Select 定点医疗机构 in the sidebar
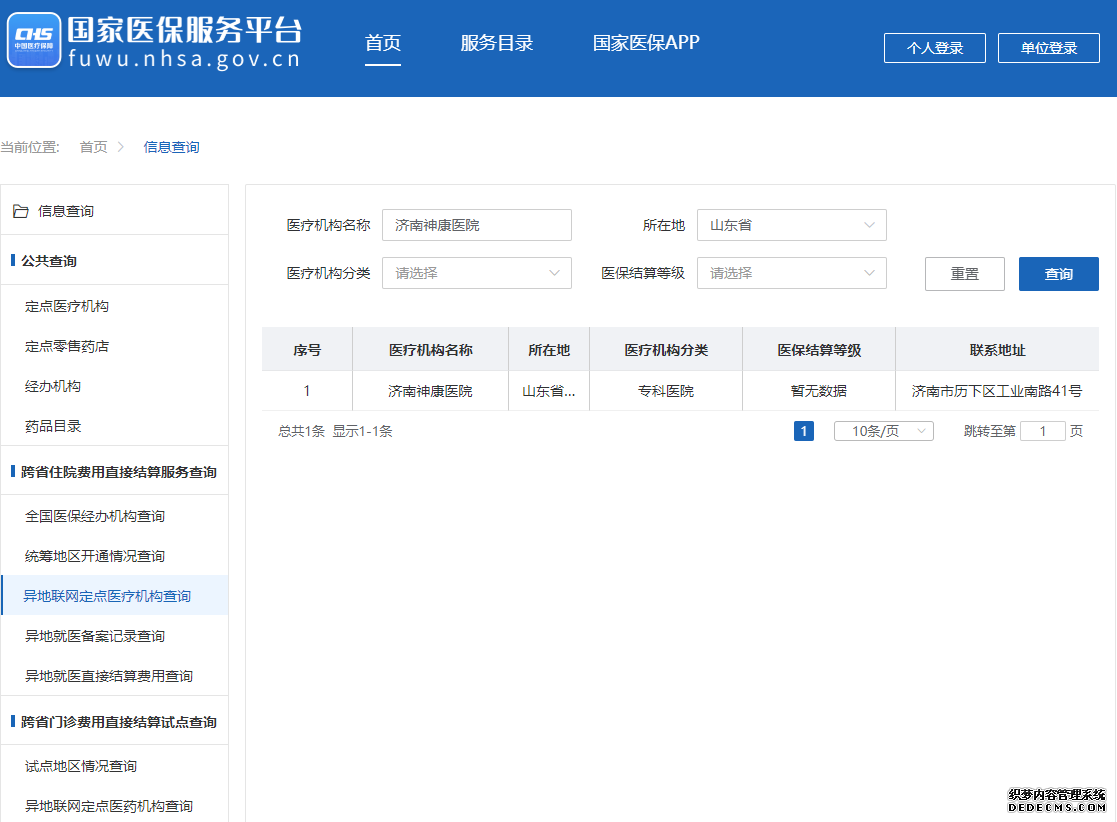The image size is (1117, 822). pos(67,306)
